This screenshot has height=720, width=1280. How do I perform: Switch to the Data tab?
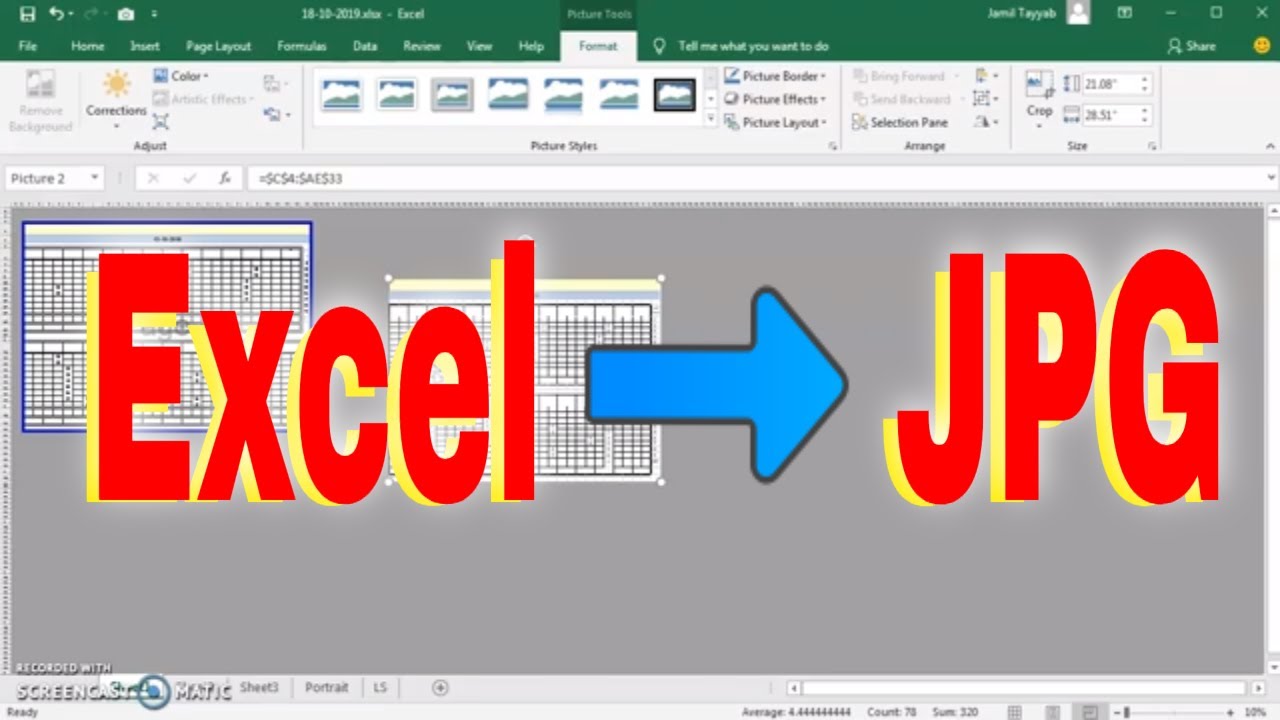[x=365, y=46]
